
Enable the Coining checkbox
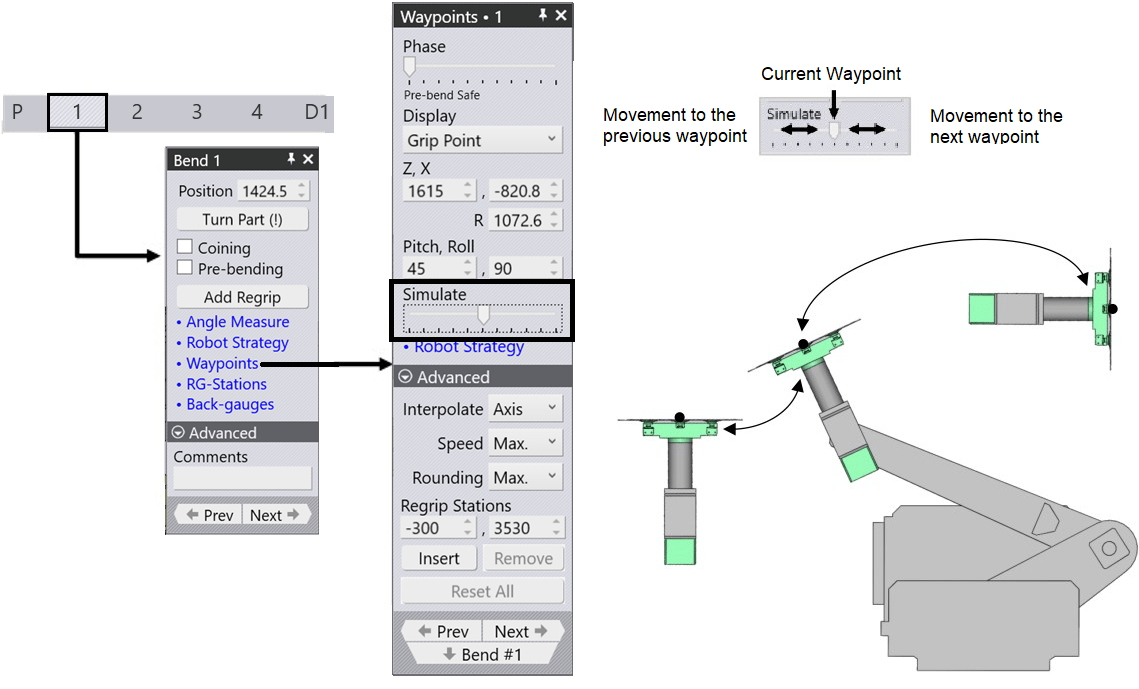click(184, 247)
